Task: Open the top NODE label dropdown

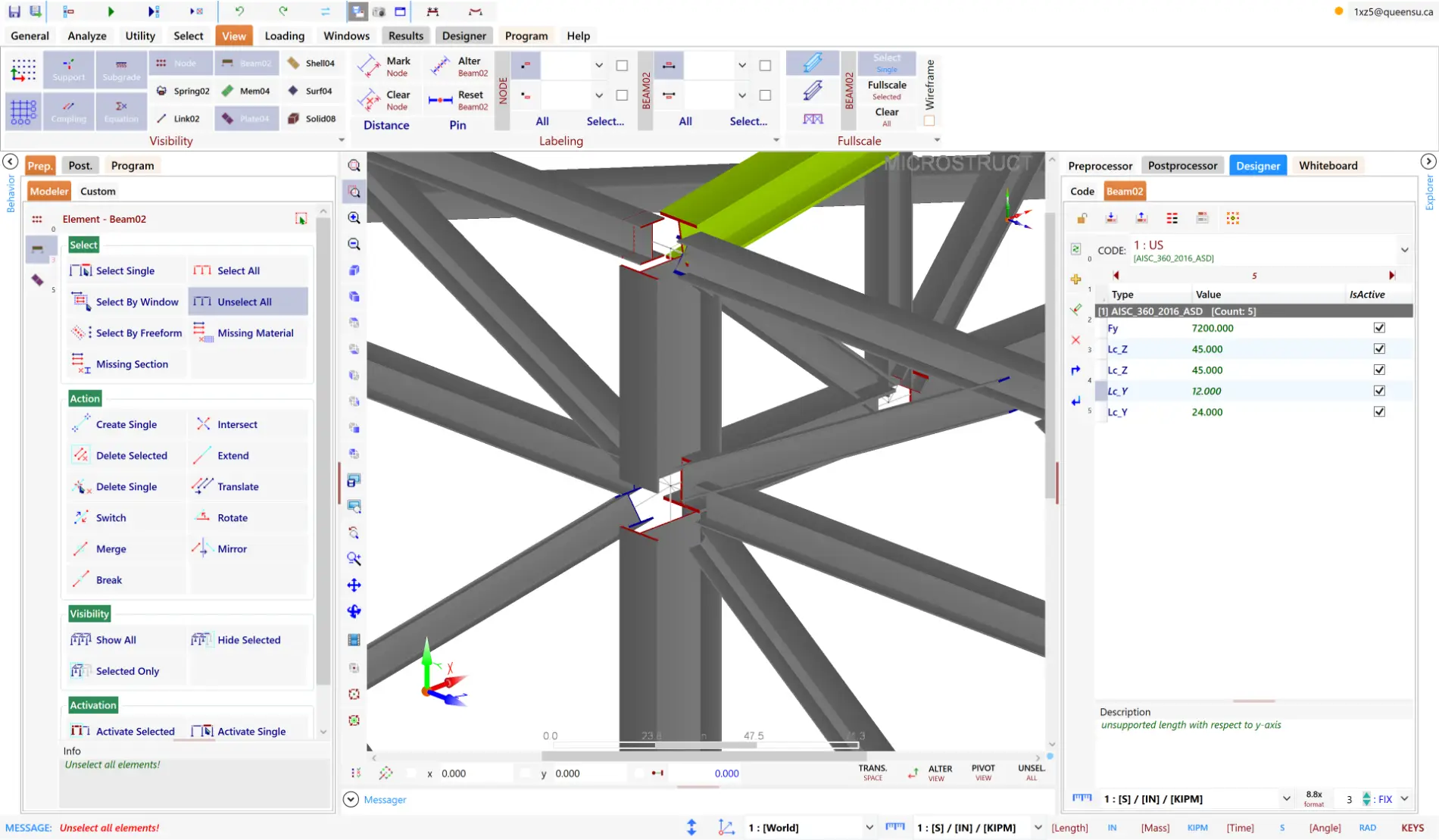Action: (x=599, y=65)
